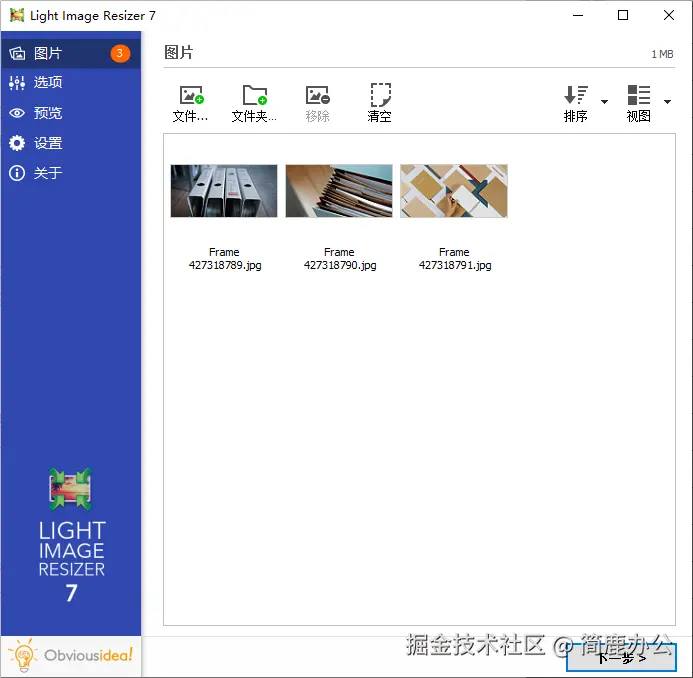Click the app icon in the title bar
The image size is (693, 678).
click(x=17, y=15)
